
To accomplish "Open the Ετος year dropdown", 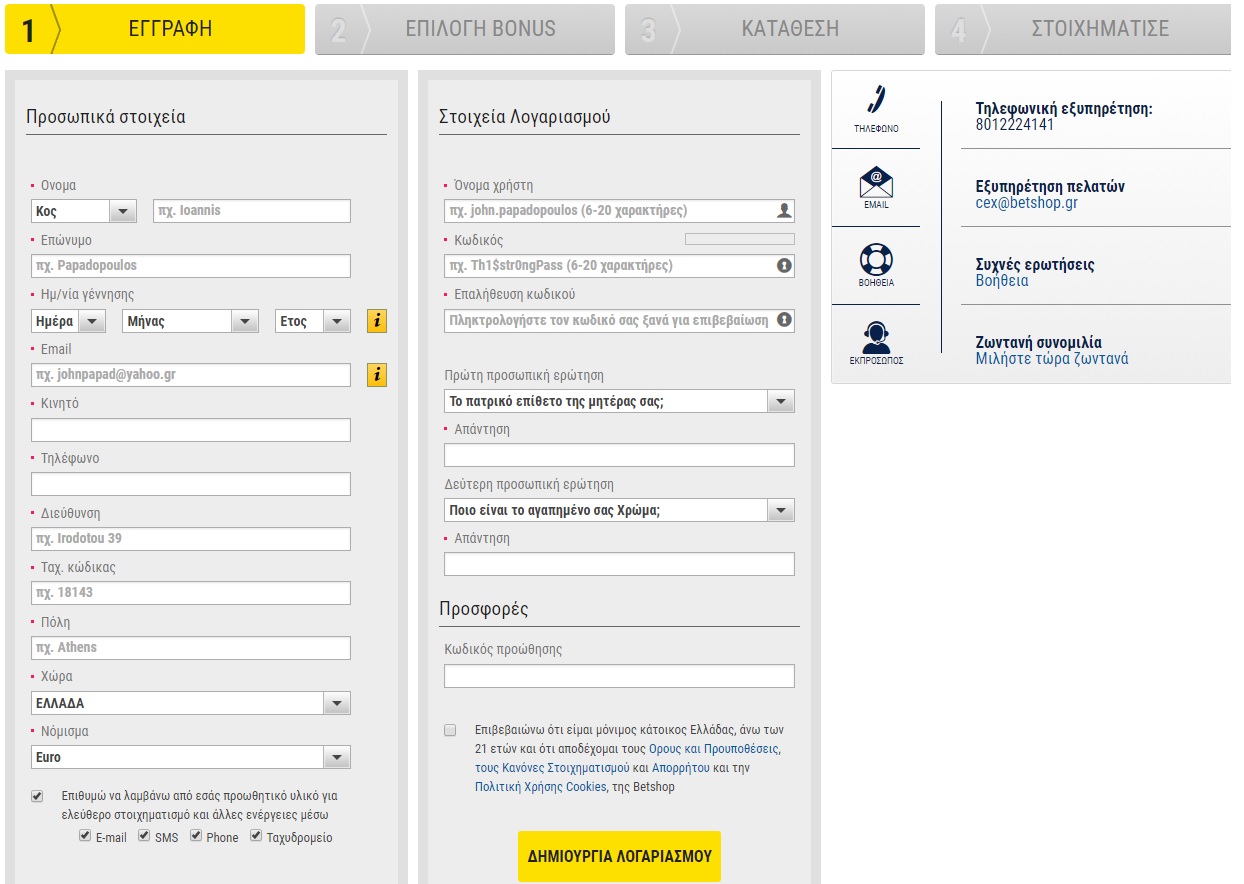I will pyautogui.click(x=313, y=321).
